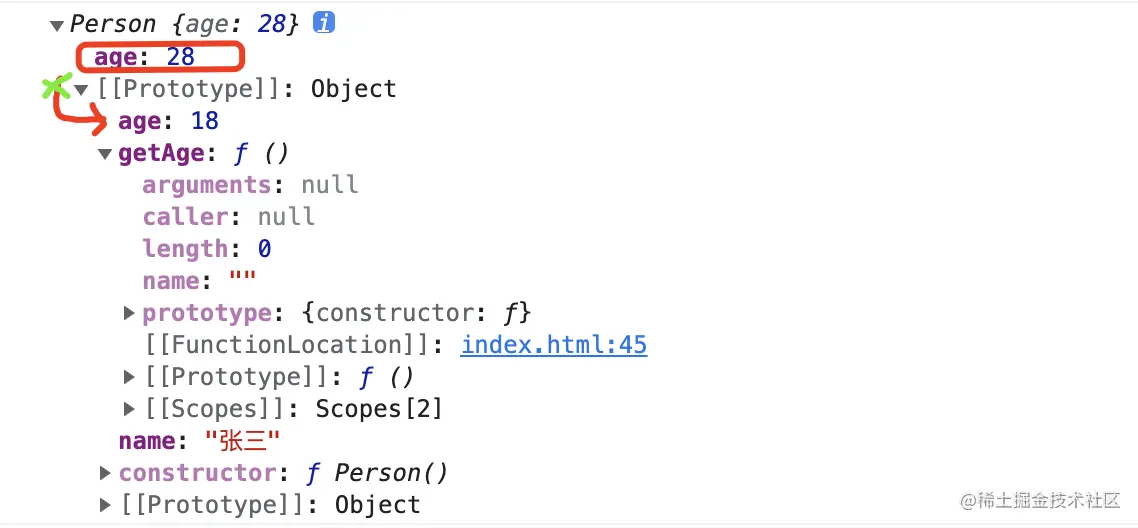The height and width of the screenshot is (528, 1138).
Task: Click the blue info icon beside Person
Action: [x=324, y=23]
